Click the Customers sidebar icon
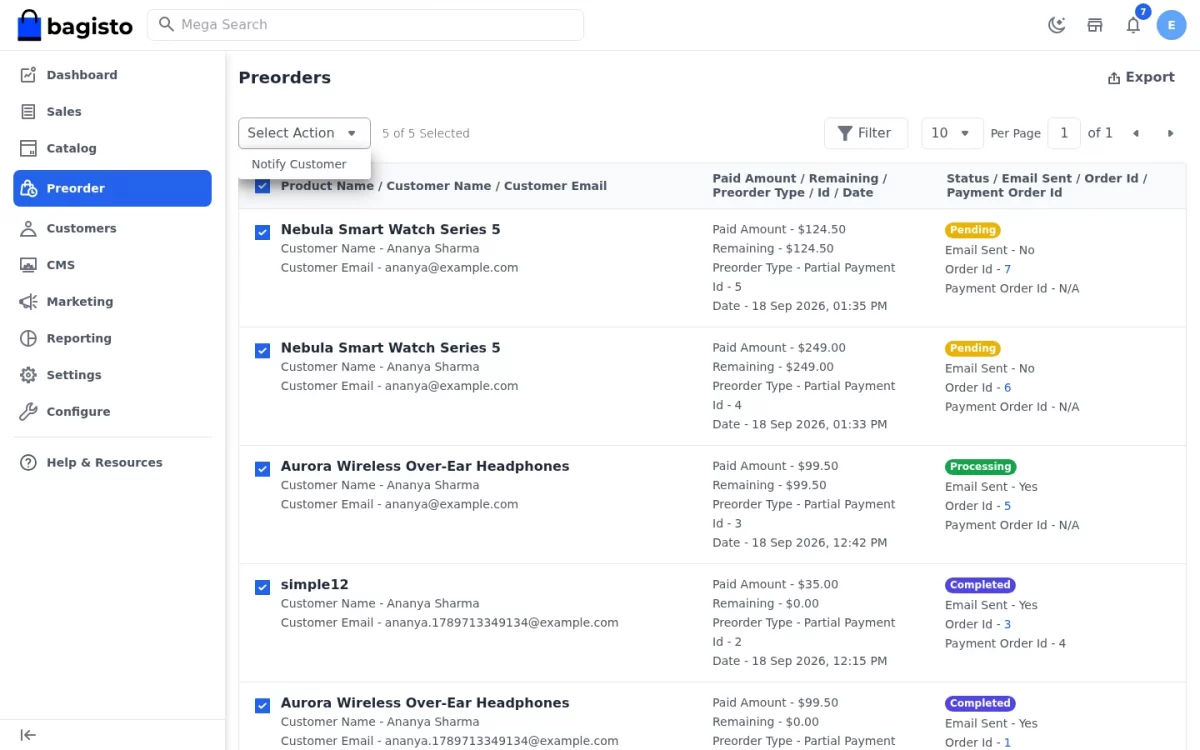Image resolution: width=1200 pixels, height=750 pixels. 28,228
